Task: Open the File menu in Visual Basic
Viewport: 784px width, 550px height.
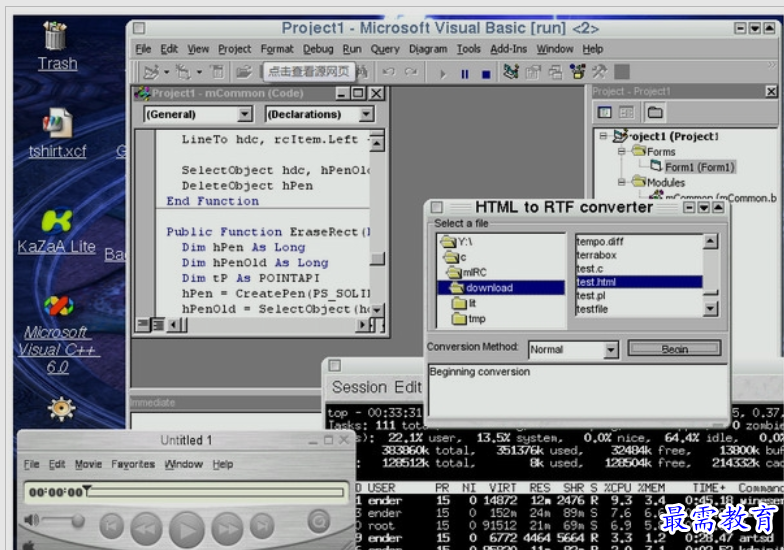Action: 143,49
